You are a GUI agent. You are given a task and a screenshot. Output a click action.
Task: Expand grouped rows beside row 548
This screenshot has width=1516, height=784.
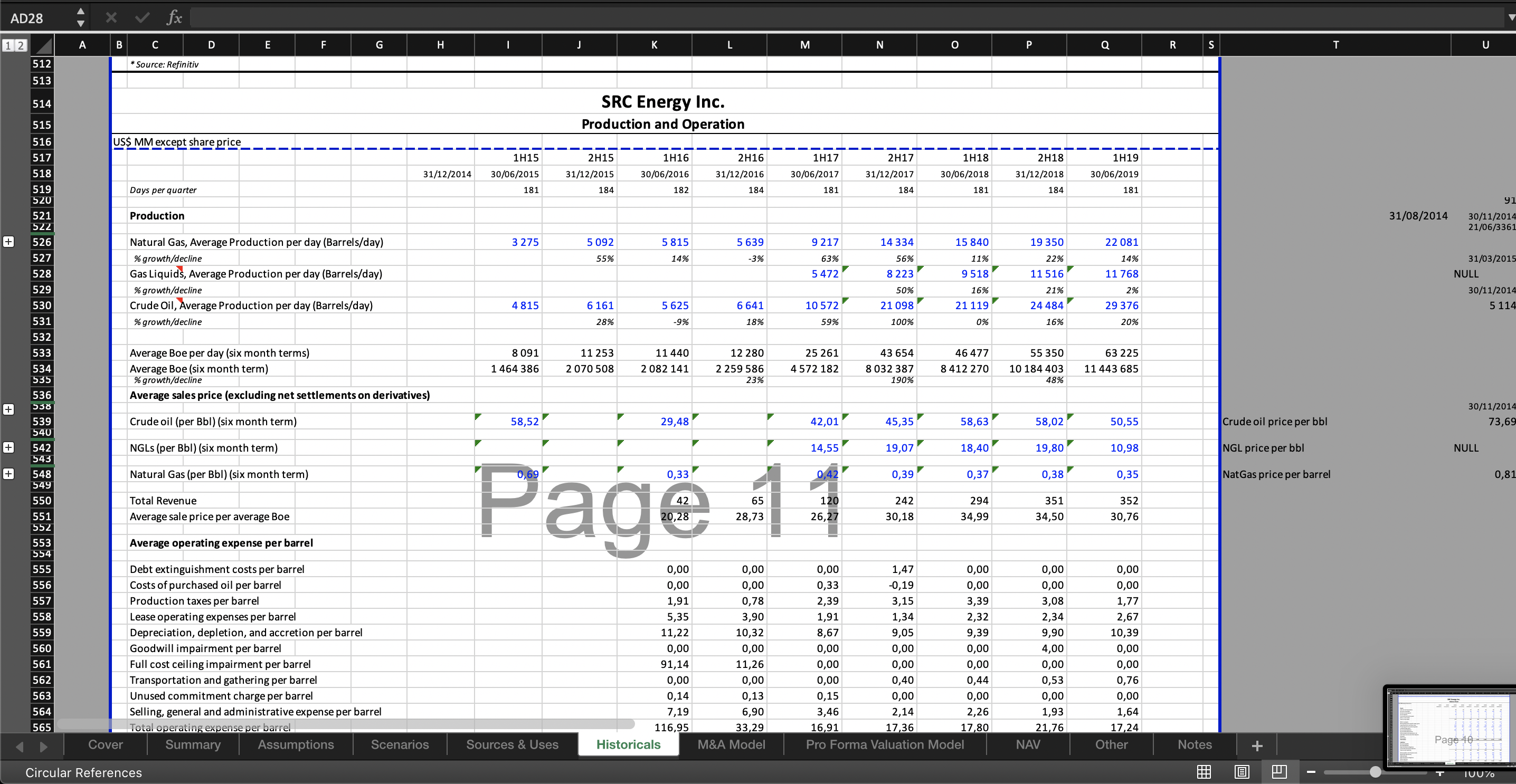click(9, 474)
